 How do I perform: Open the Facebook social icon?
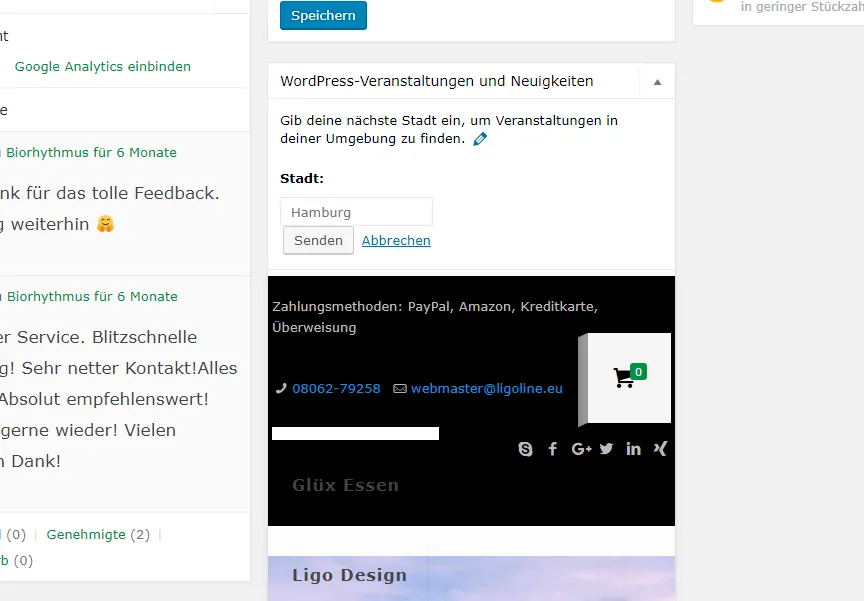click(x=553, y=449)
